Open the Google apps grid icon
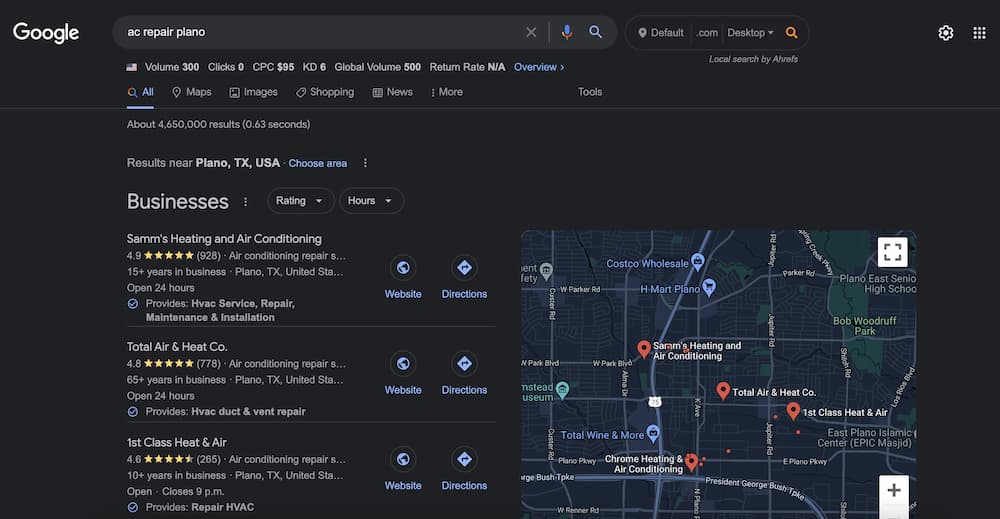Viewport: 1000px width, 519px height. click(980, 33)
